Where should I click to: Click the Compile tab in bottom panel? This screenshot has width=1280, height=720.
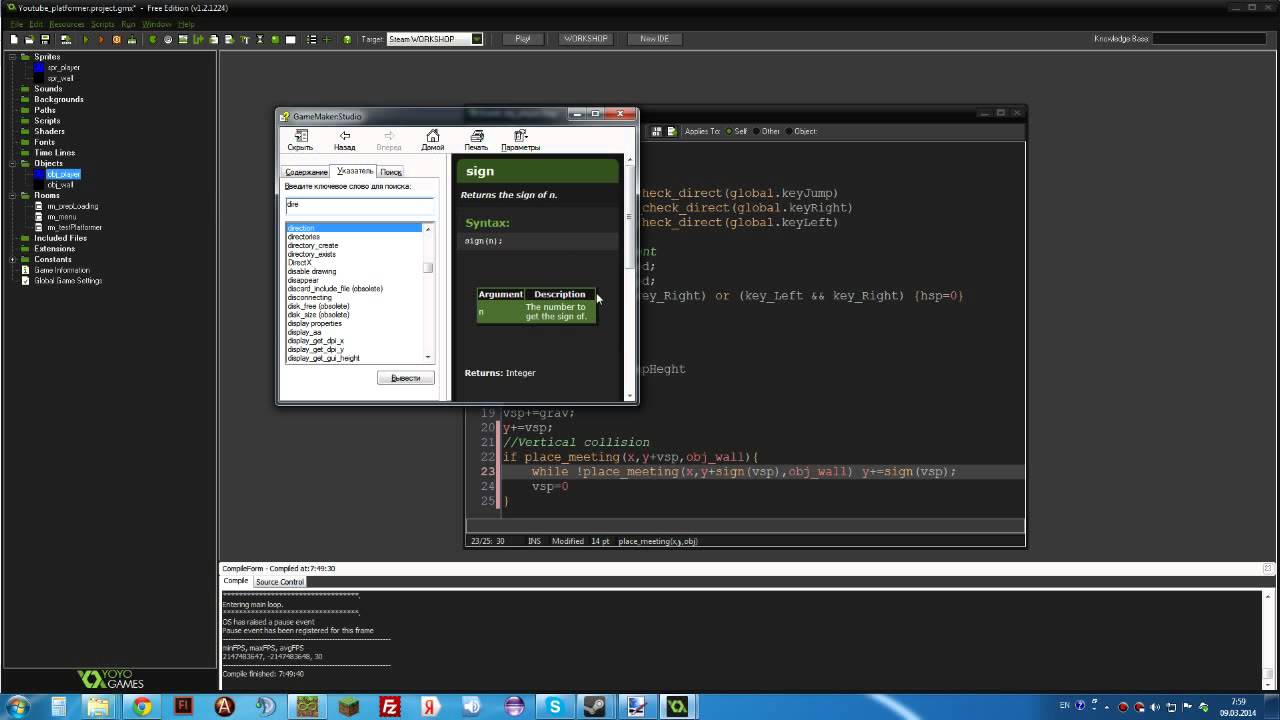coord(236,581)
